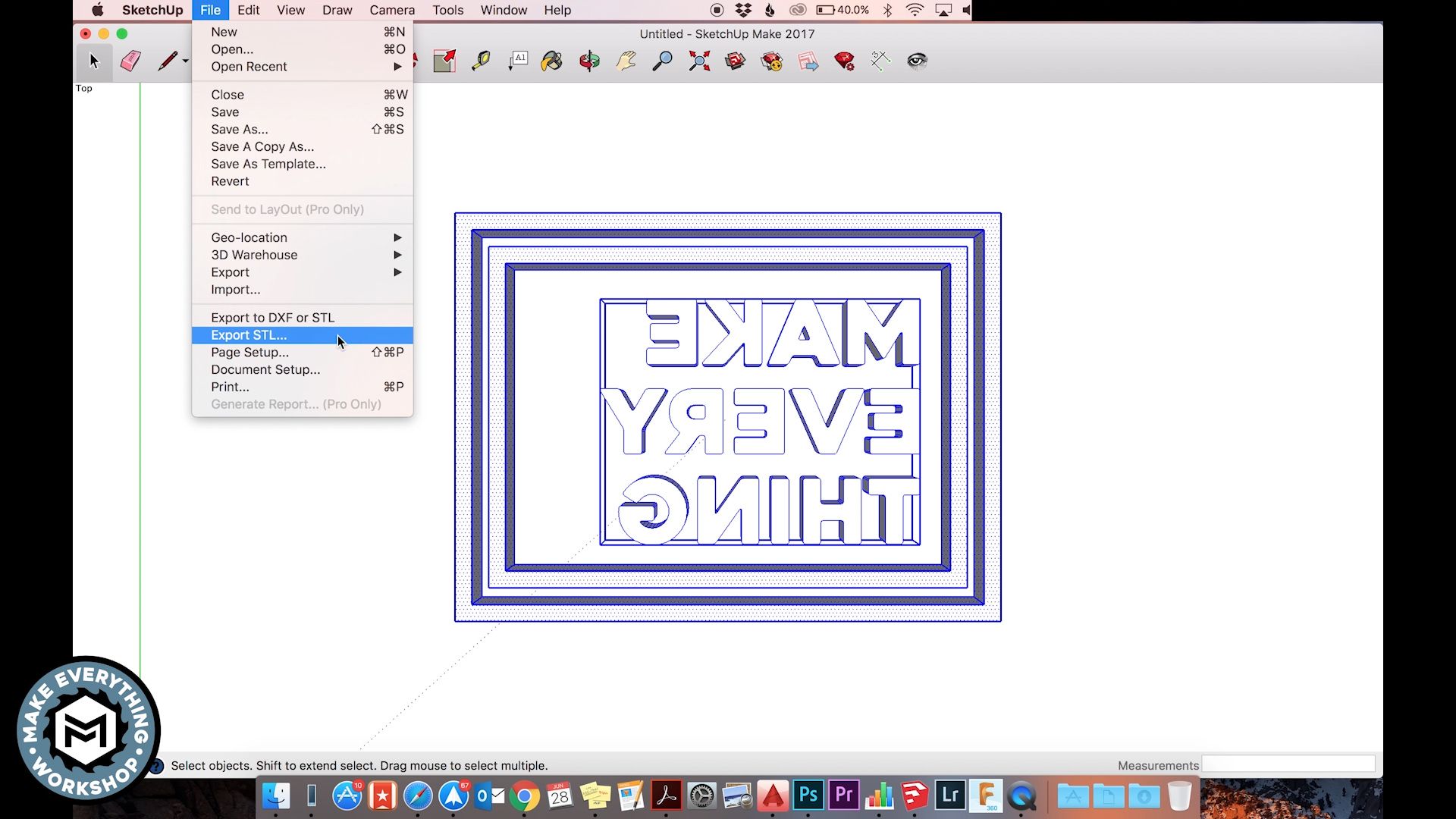
Task: Click the Measurements input box
Action: [x=1288, y=764]
